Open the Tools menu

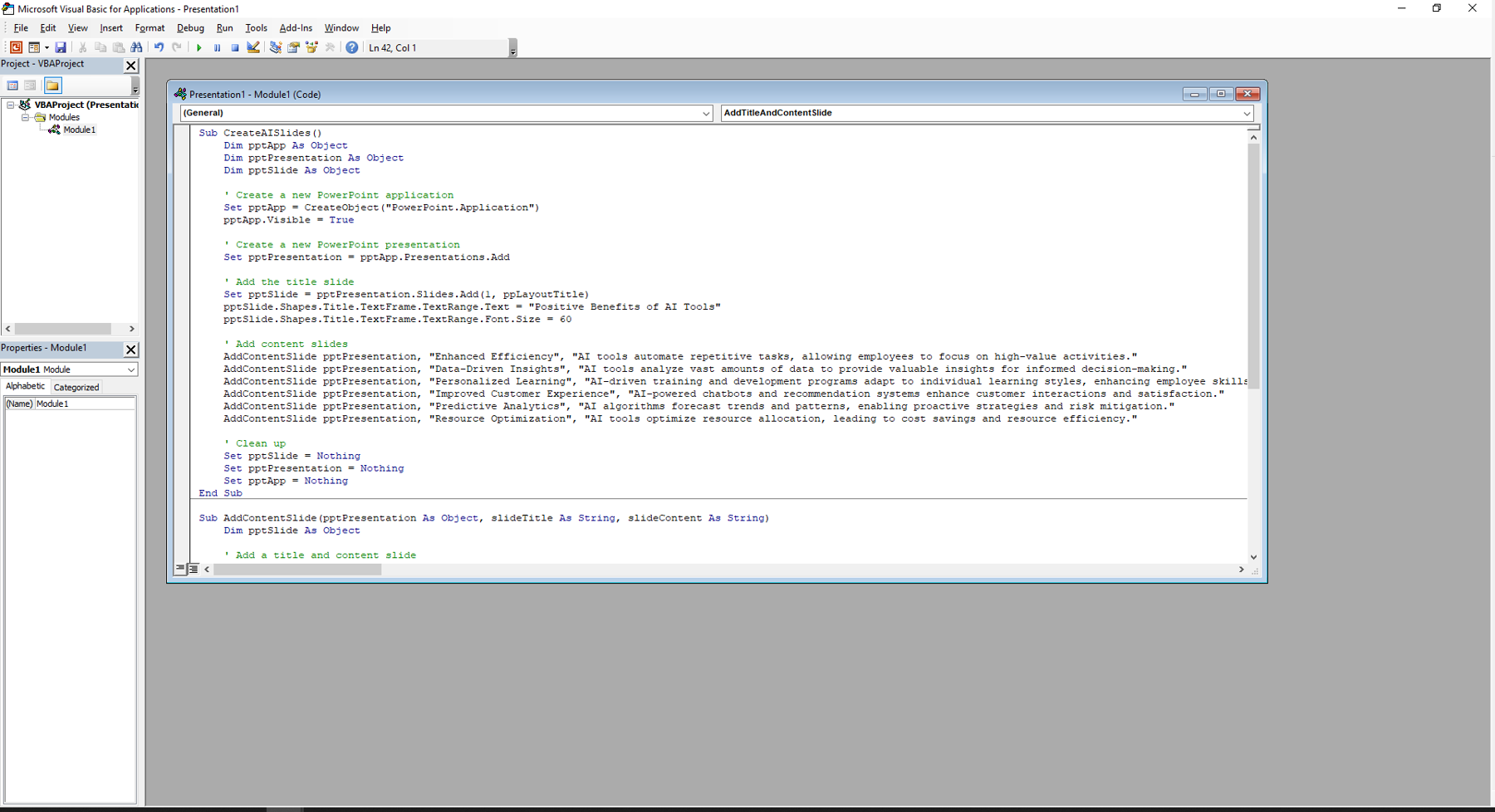point(257,28)
